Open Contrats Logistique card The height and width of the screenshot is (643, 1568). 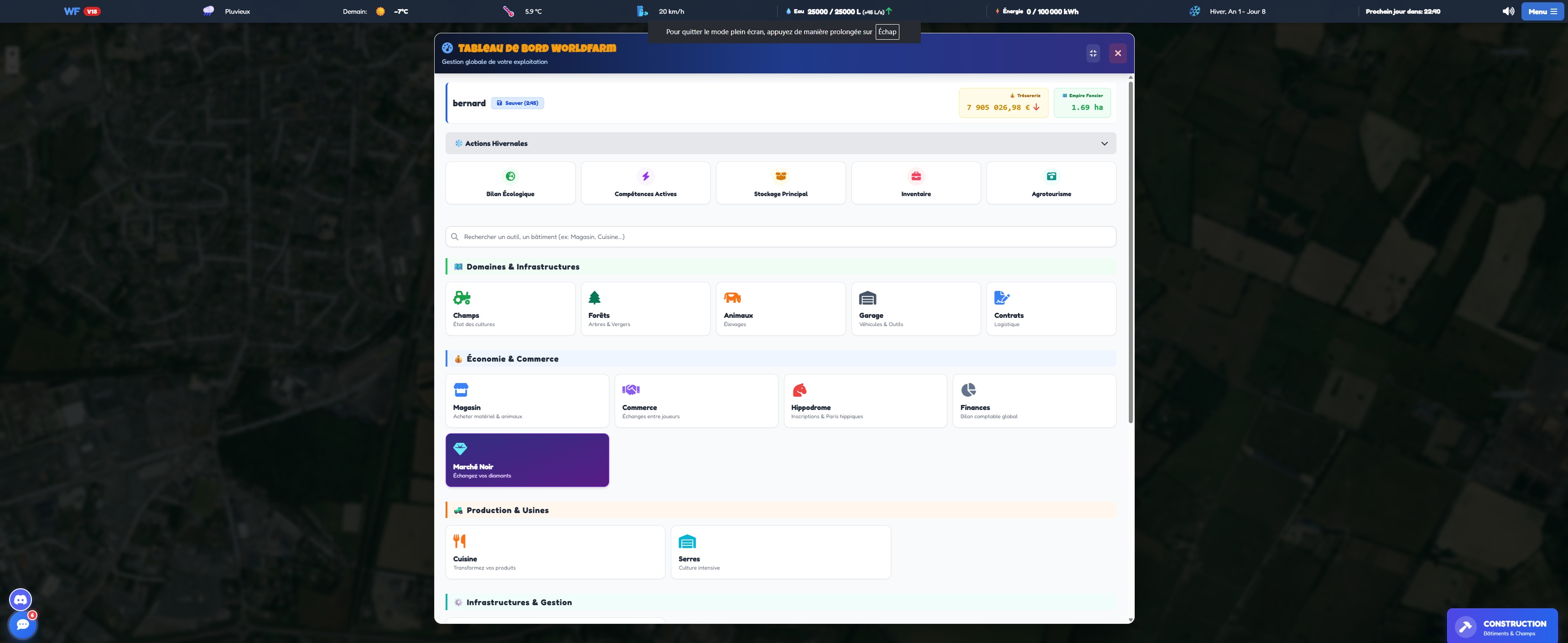[x=1051, y=309]
